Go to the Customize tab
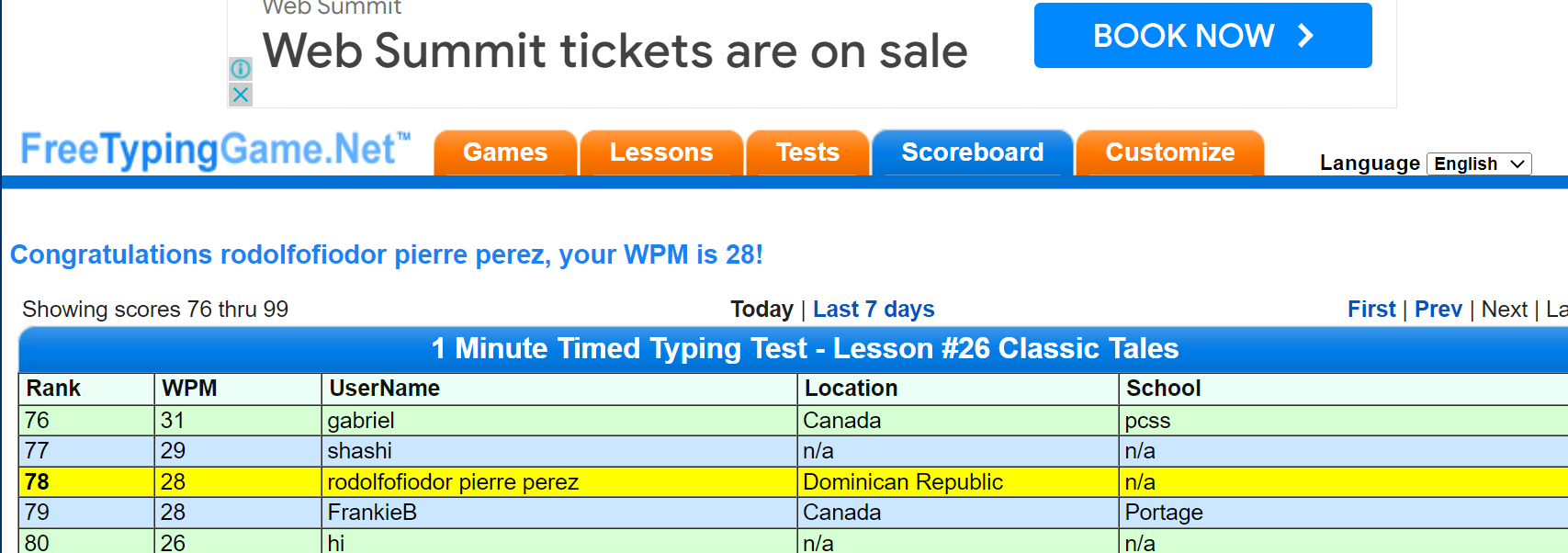This screenshot has height=553, width=1568. pyautogui.click(x=1169, y=152)
